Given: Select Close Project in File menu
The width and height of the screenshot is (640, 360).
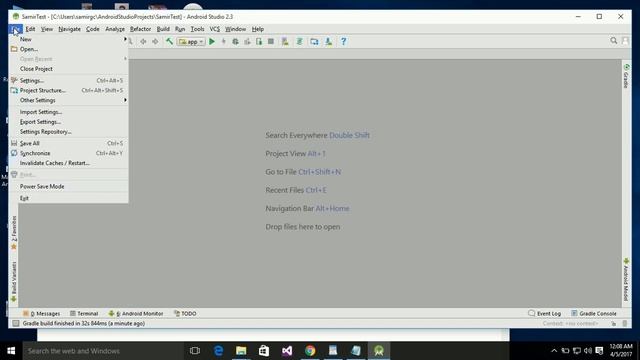Looking at the screenshot, I should pos(69,69).
